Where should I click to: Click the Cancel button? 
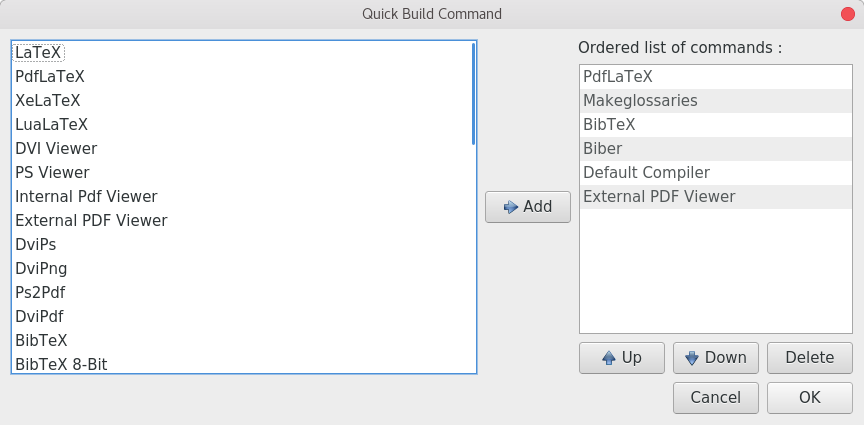716,397
